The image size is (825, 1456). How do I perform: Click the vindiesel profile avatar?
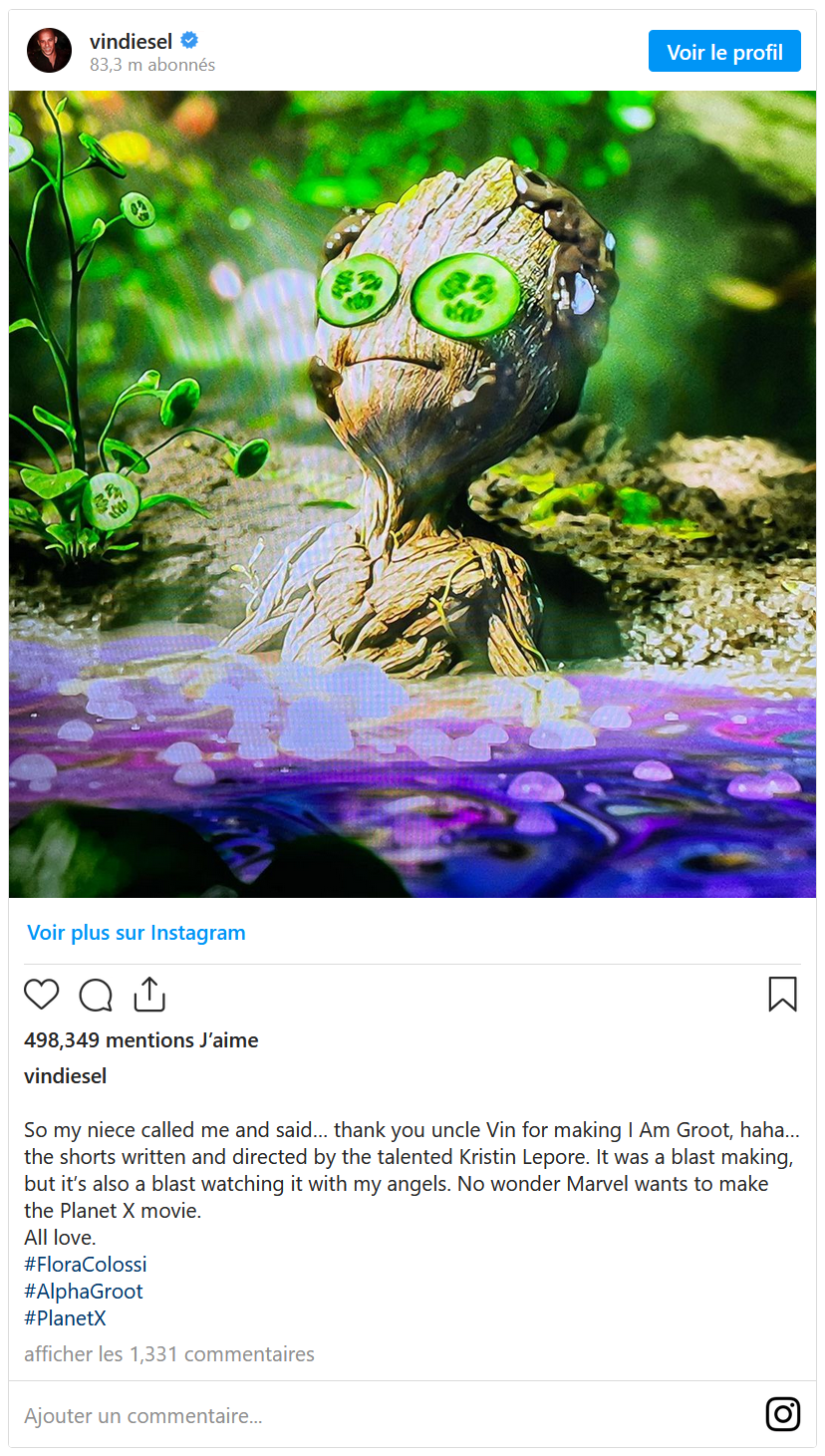pyautogui.click(x=50, y=51)
